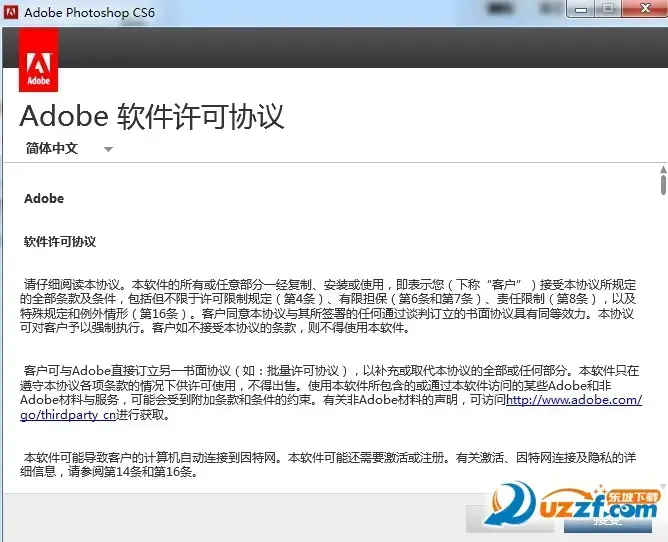Click the line '细信息，请参阅第14条和第16条'
The image size is (668, 542).
[109, 472]
